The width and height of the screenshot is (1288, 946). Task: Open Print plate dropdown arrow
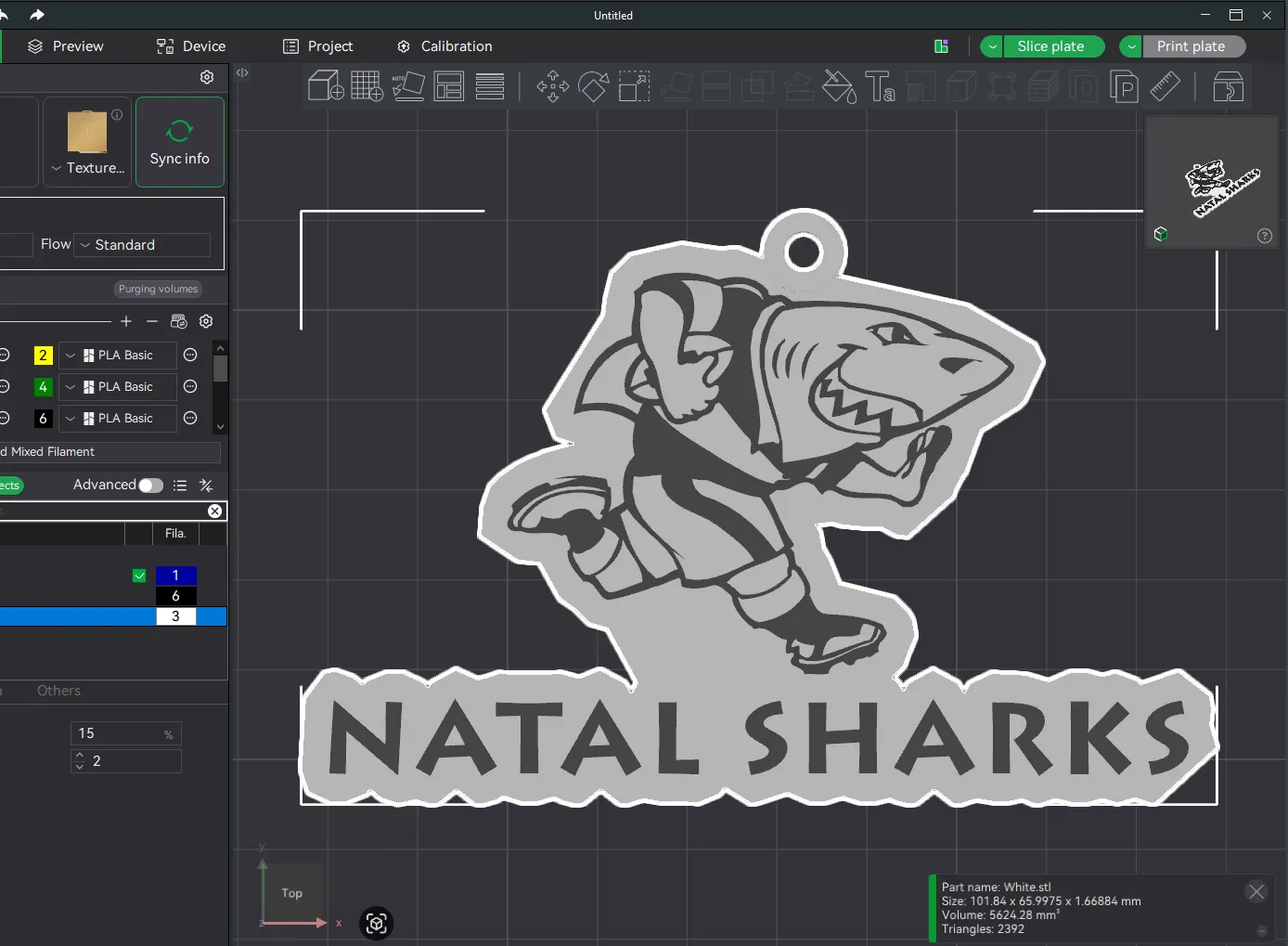point(1131,46)
